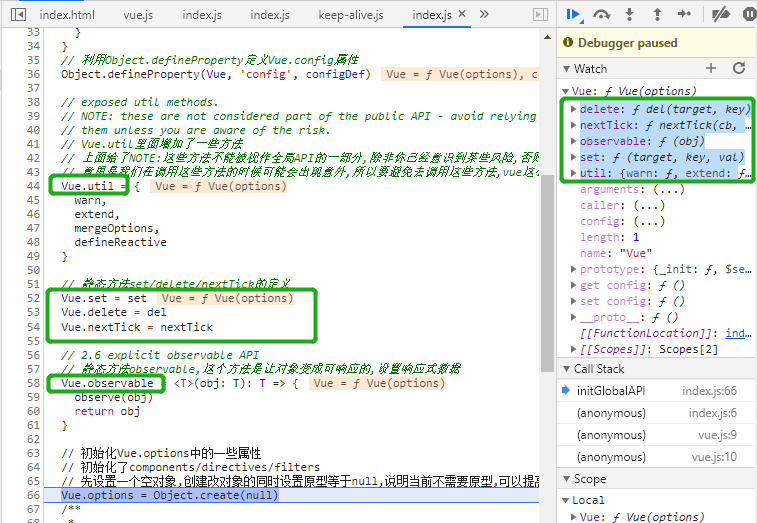The width and height of the screenshot is (757, 523).
Task: Expand the prototype property
Action: [574, 269]
